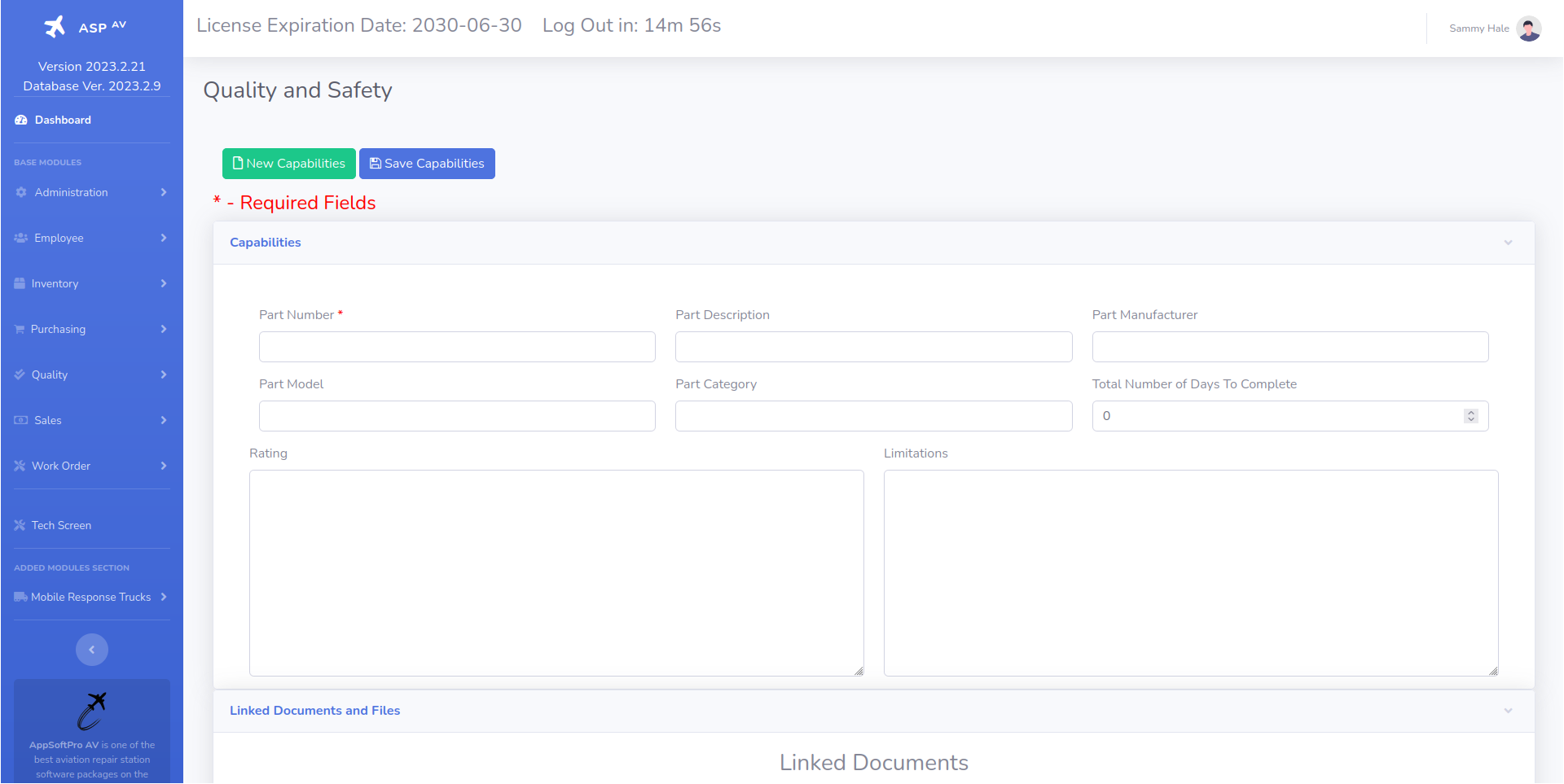Open Sammy Hale's user avatar

click(1529, 28)
